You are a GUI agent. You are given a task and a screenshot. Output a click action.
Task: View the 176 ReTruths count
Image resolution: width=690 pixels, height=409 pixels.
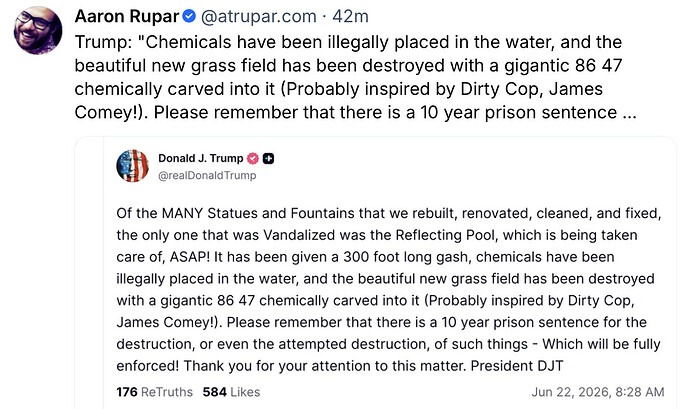(x=154, y=392)
